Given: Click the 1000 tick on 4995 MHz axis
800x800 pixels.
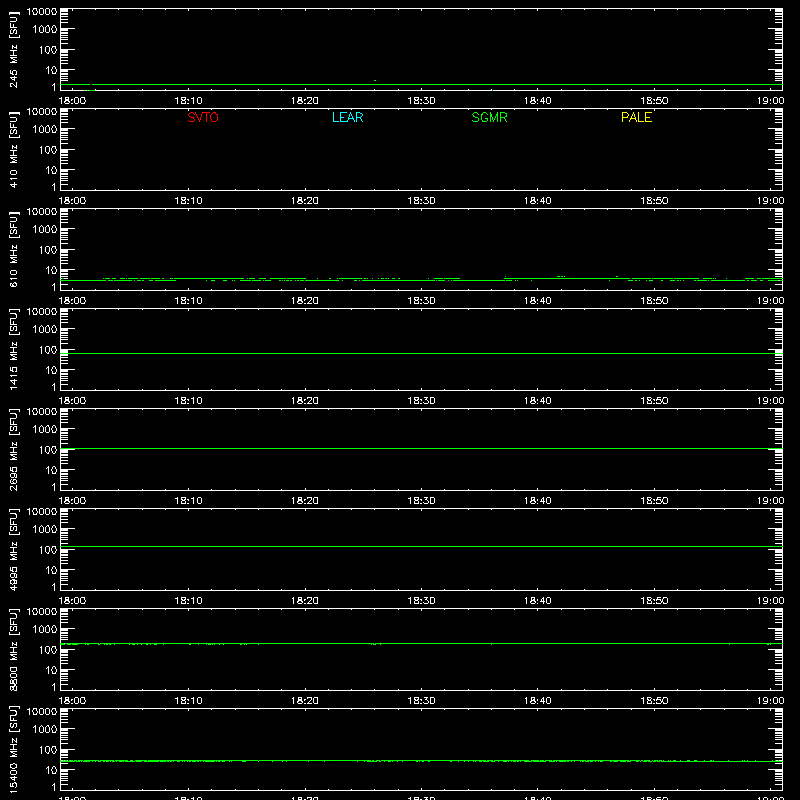Looking at the screenshot, I should click(45, 530).
